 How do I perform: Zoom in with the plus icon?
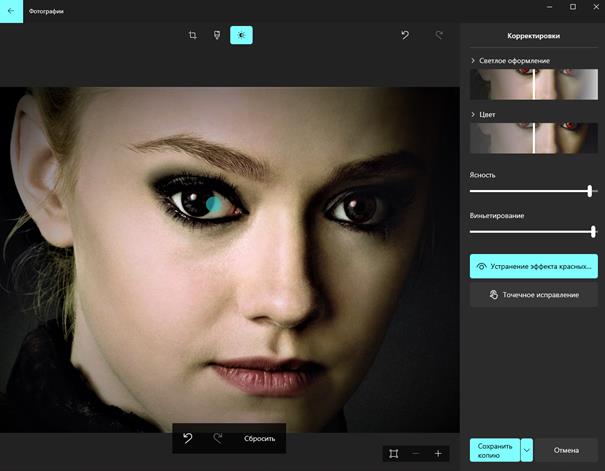click(438, 454)
